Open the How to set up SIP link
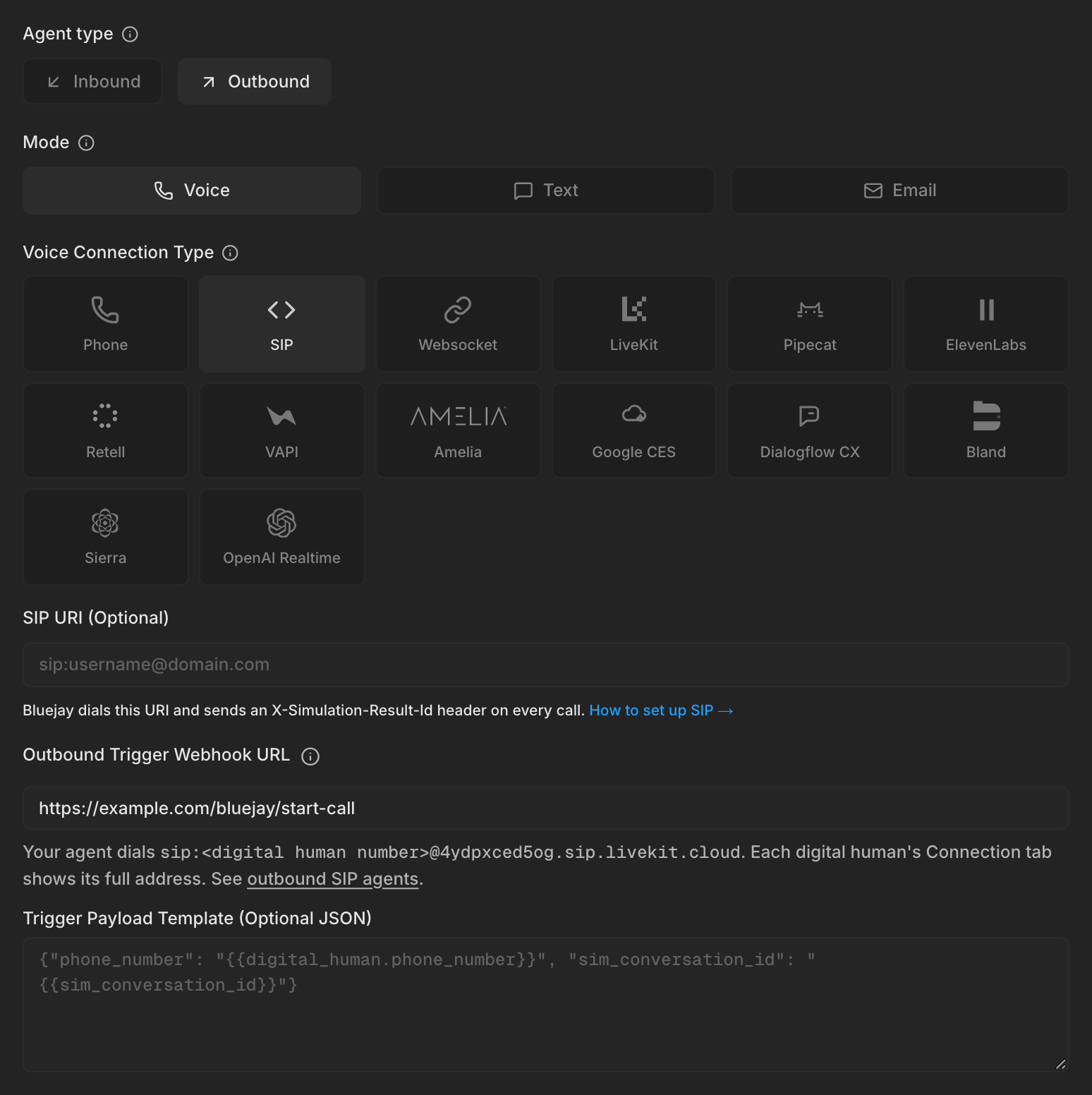The height and width of the screenshot is (1095, 1092). click(x=662, y=710)
